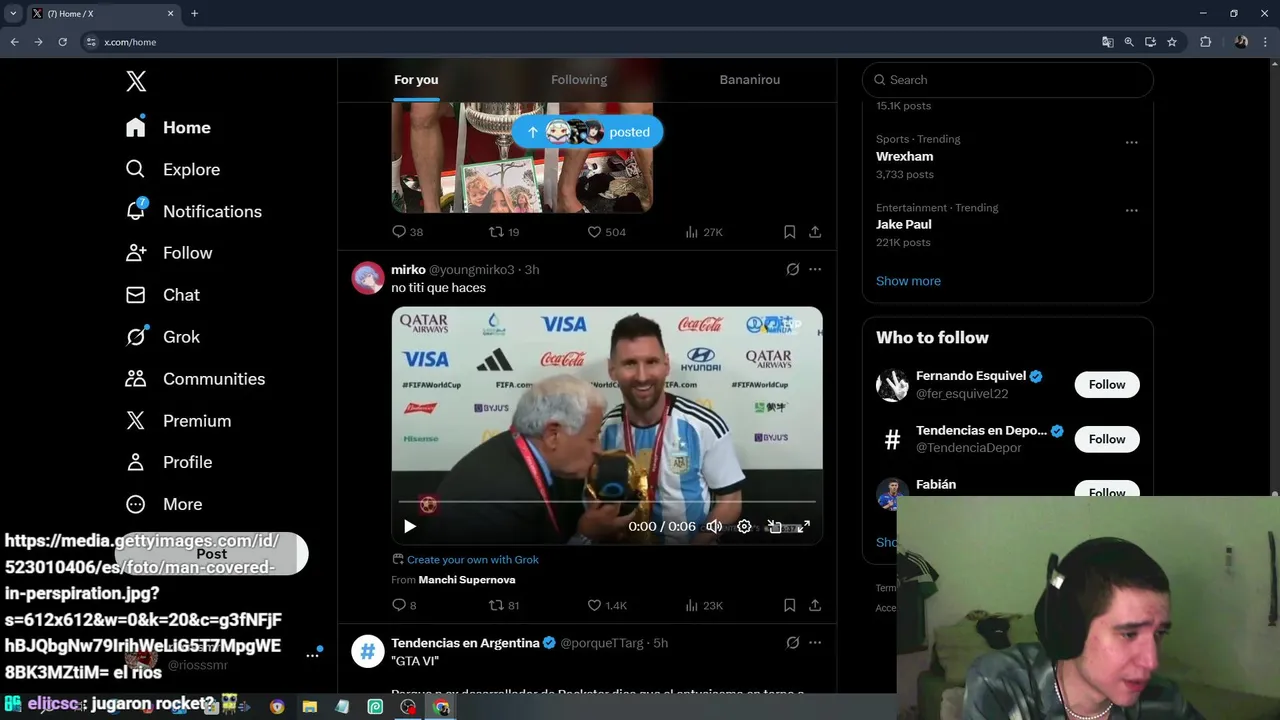
Task: Open more options on mirko's post
Action: pos(815,270)
